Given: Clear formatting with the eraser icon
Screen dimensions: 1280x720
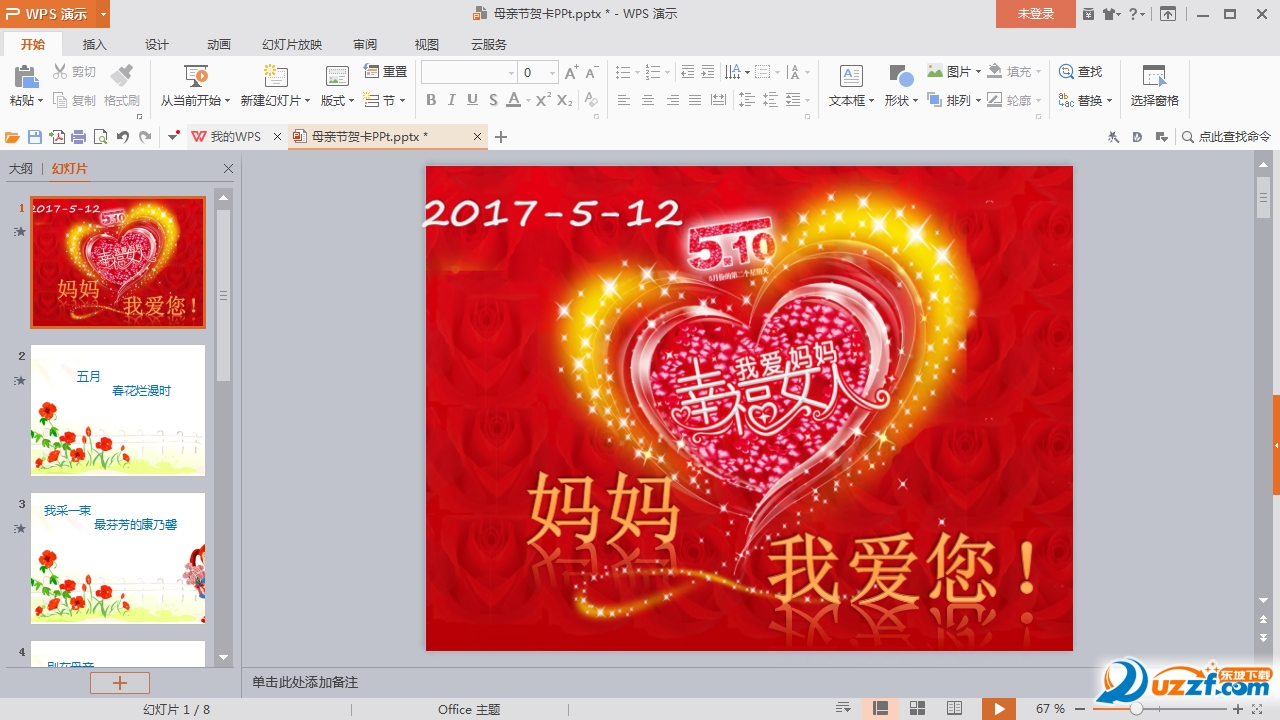Looking at the screenshot, I should click(x=591, y=100).
